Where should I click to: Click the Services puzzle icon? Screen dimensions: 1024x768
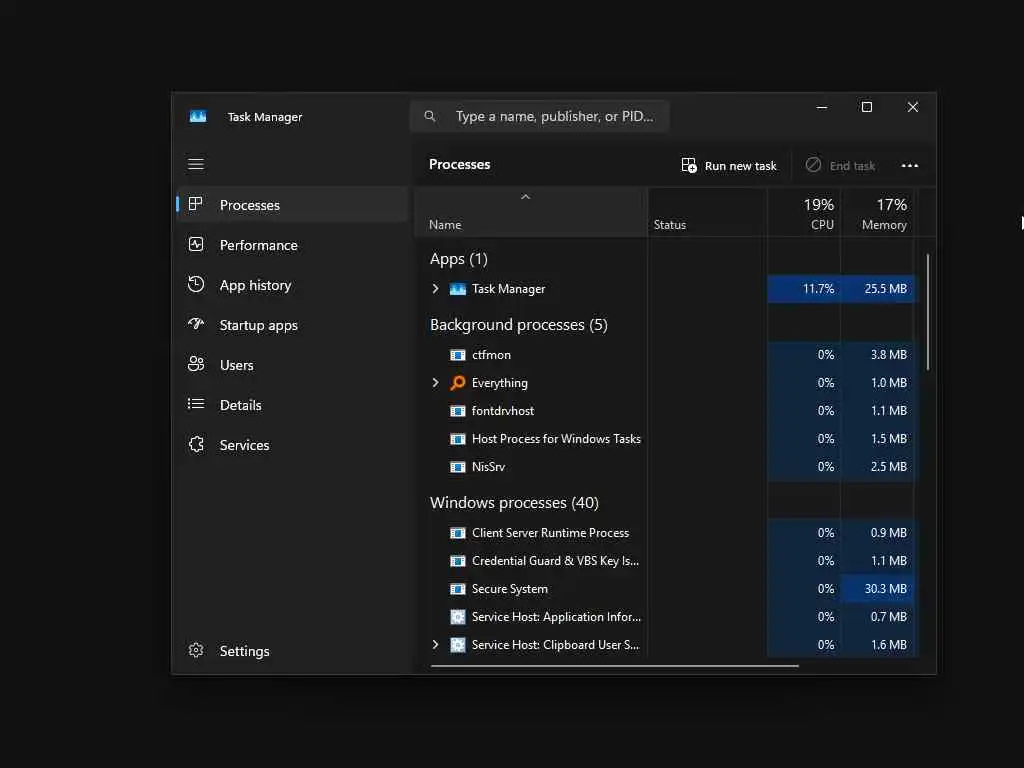[x=196, y=444]
